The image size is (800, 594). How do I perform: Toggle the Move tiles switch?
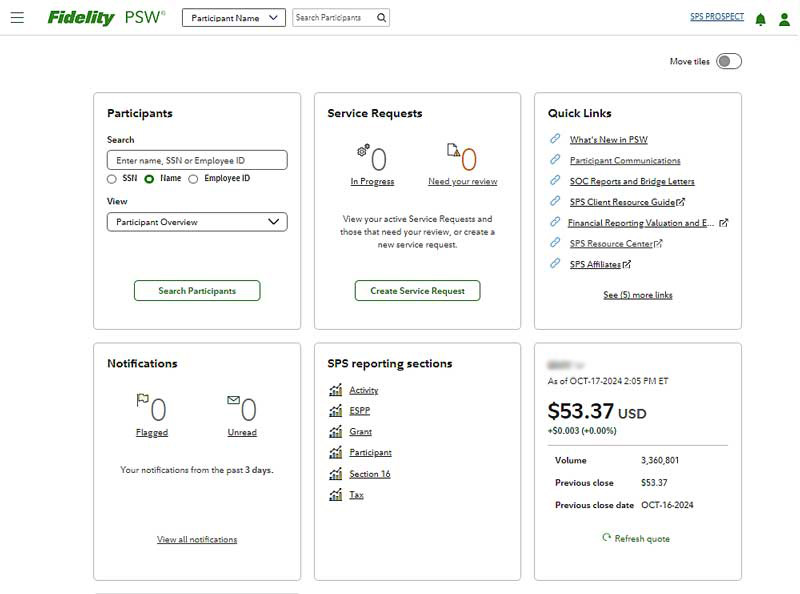[728, 61]
